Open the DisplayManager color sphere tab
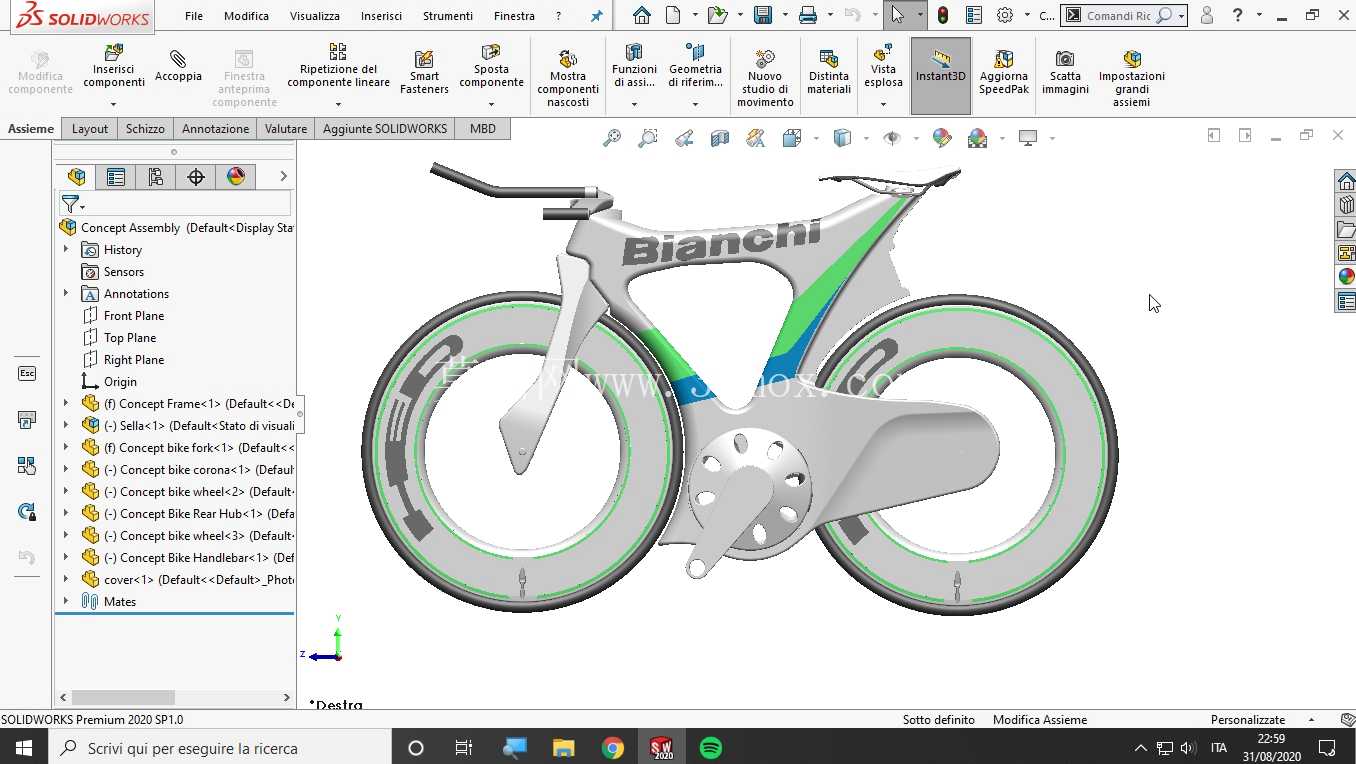The image size is (1356, 764). tap(236, 177)
